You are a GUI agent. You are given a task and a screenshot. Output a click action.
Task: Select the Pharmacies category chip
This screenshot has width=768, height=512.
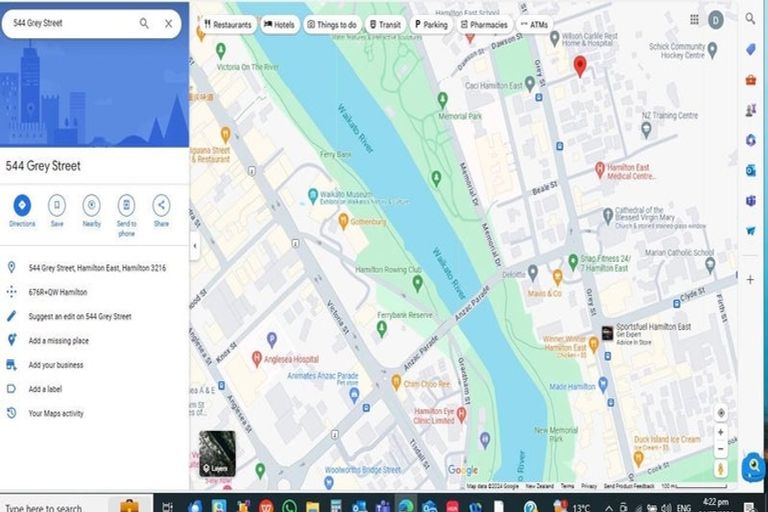point(484,24)
